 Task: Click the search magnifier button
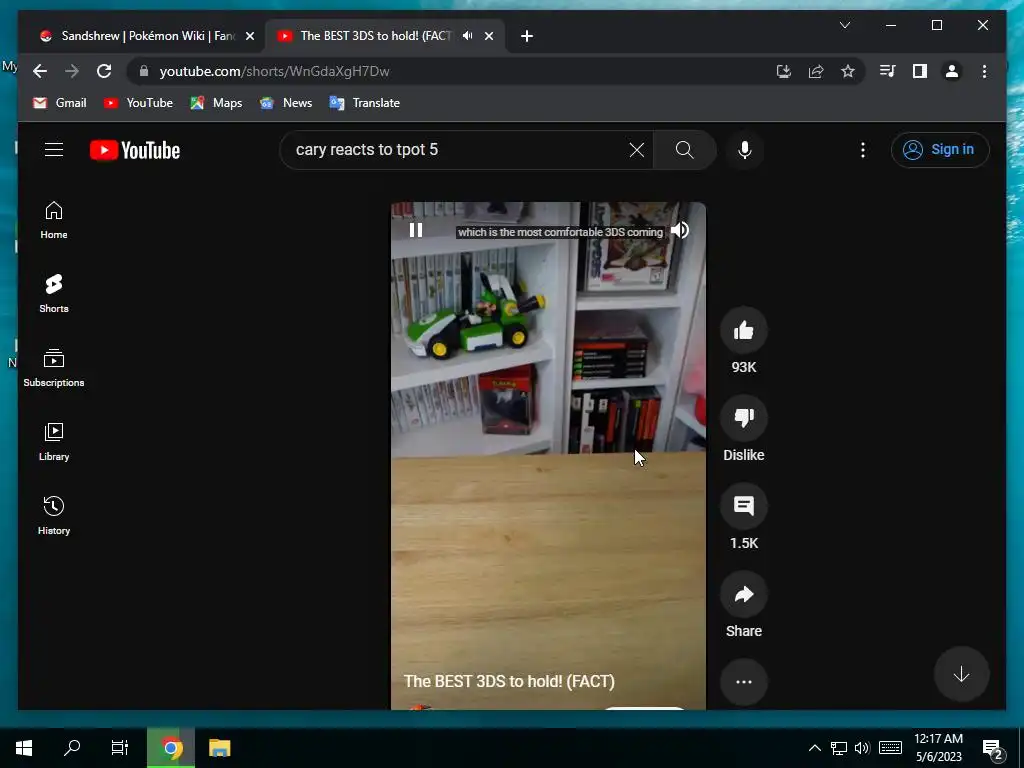point(684,150)
